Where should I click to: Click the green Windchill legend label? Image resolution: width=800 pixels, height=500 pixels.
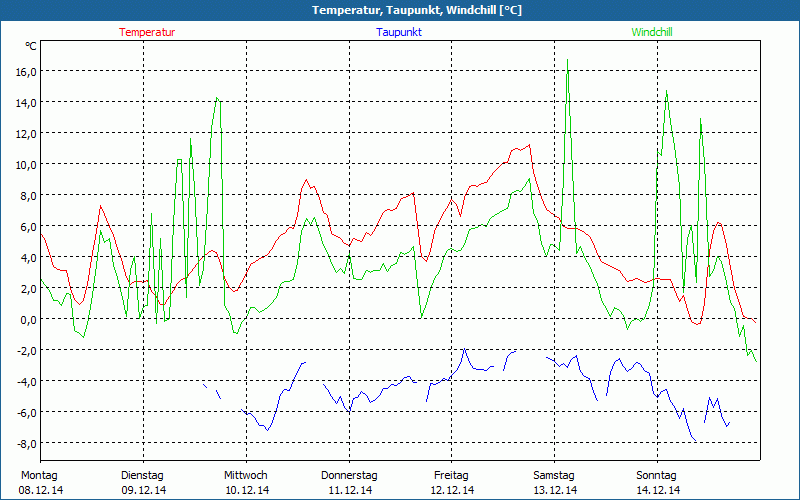pyautogui.click(x=652, y=32)
